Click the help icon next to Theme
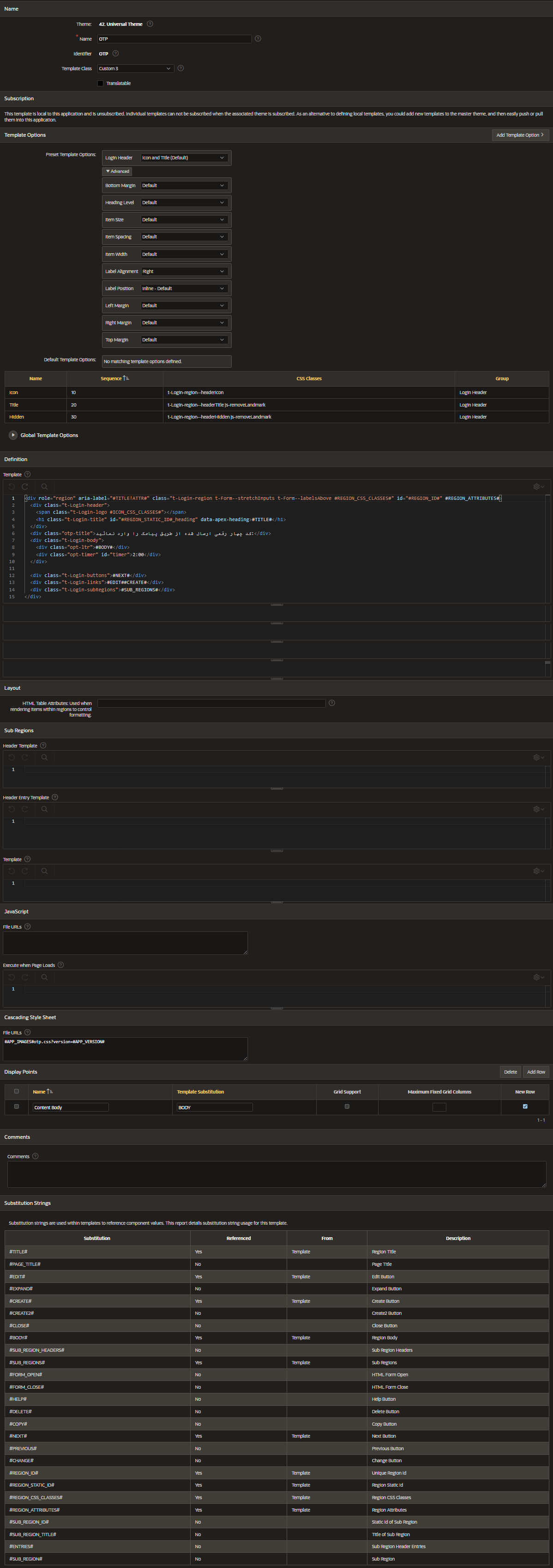Screen dimensions: 553x1568 pyautogui.click(x=150, y=24)
